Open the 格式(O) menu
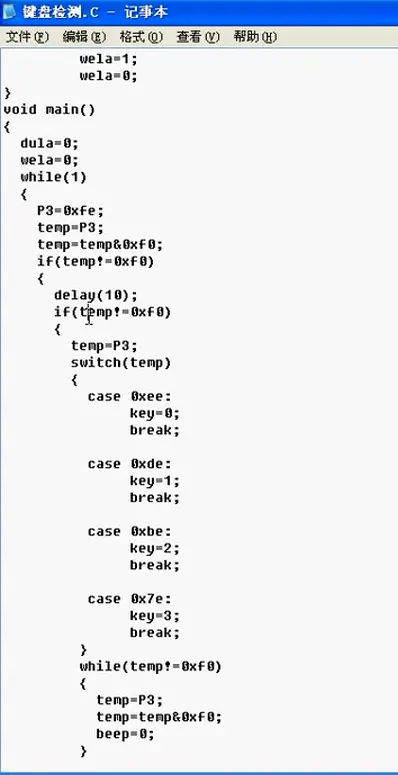 tap(141, 37)
